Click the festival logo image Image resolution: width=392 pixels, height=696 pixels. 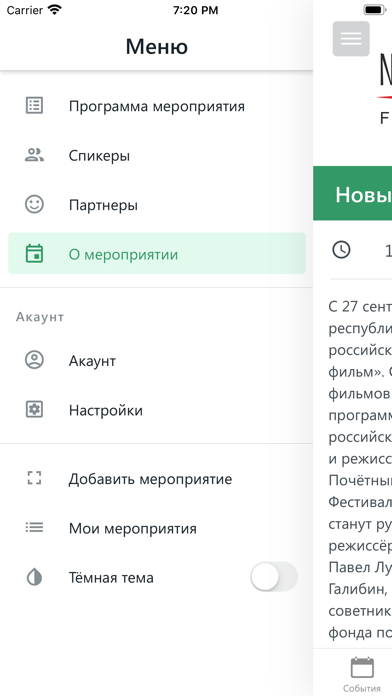coord(385,89)
